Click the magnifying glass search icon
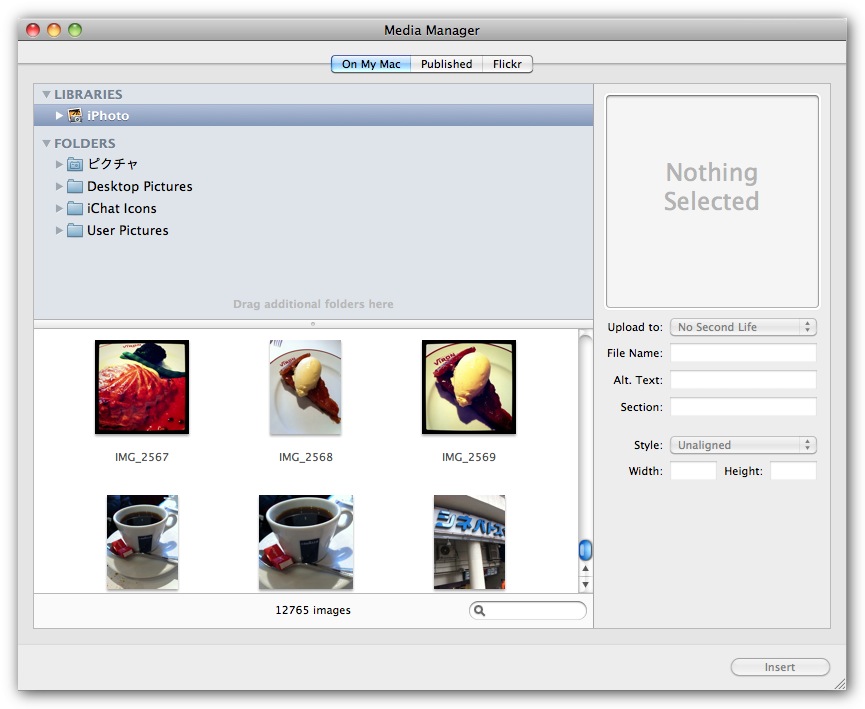The width and height of the screenshot is (865, 709). 480,611
